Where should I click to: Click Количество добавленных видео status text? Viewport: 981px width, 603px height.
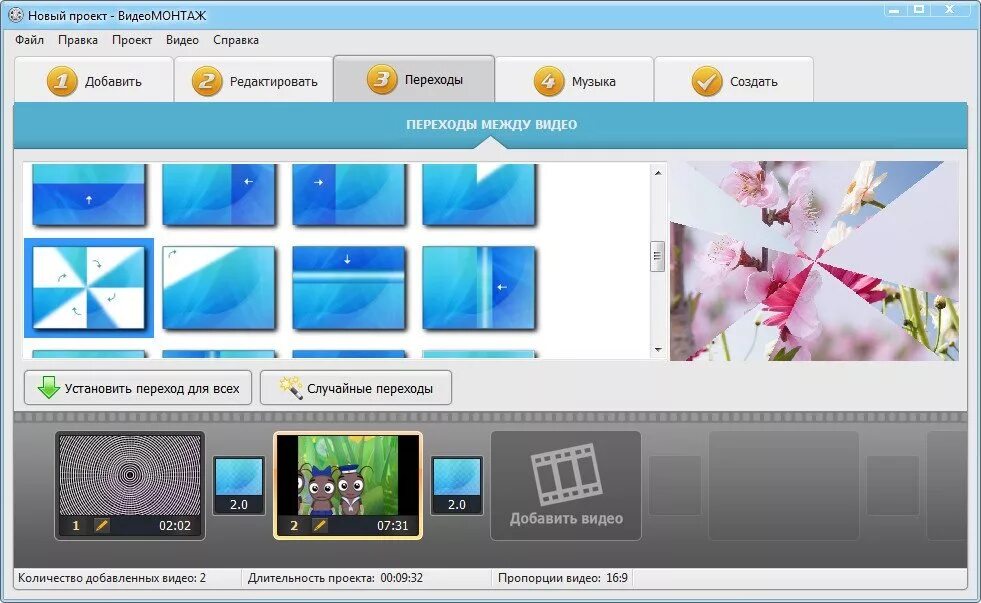[112, 578]
